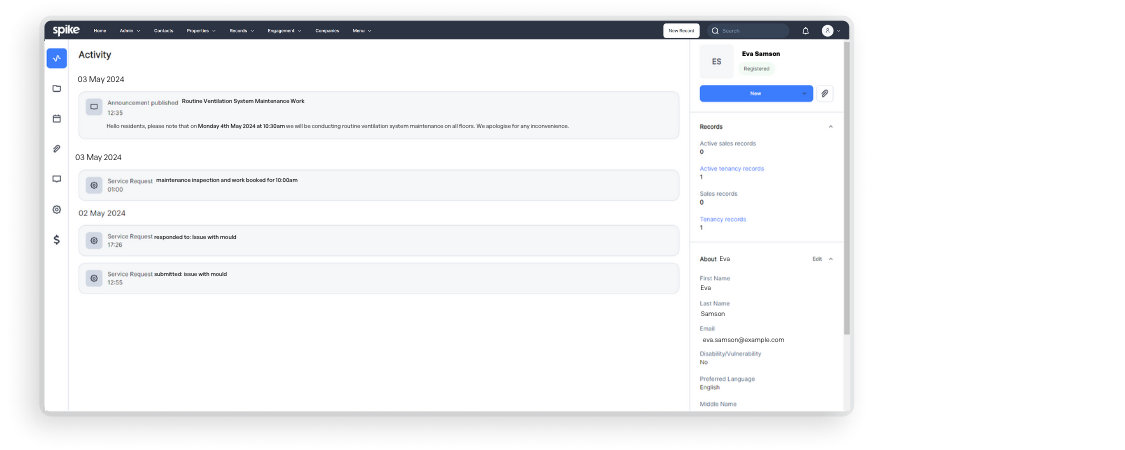The width and height of the screenshot is (1125, 450).
Task: Open the notifications bell
Action: tap(806, 31)
